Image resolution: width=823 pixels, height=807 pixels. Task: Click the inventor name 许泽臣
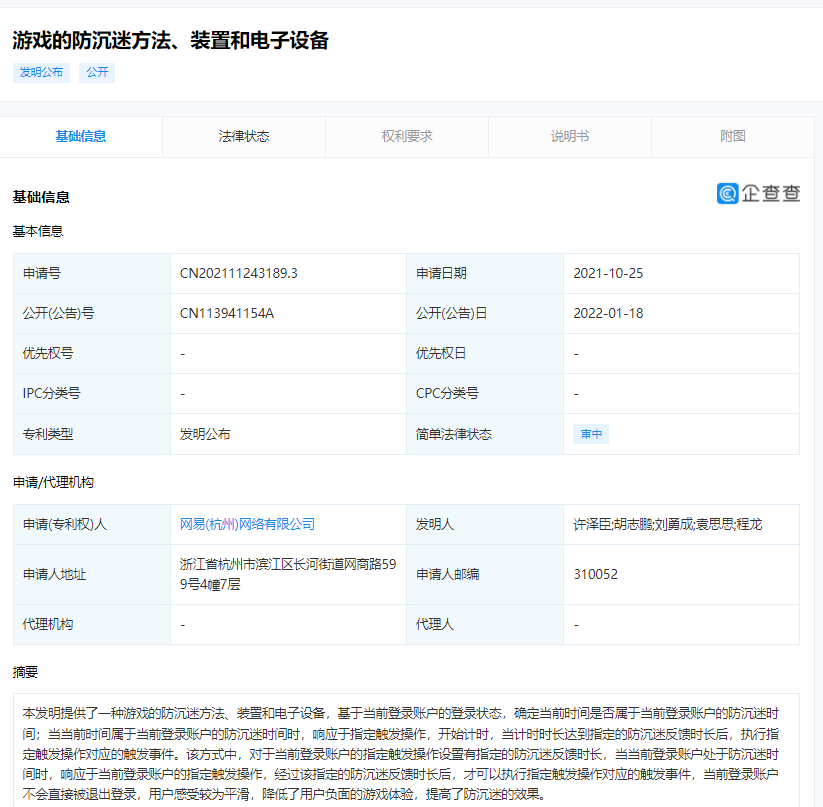(587, 524)
